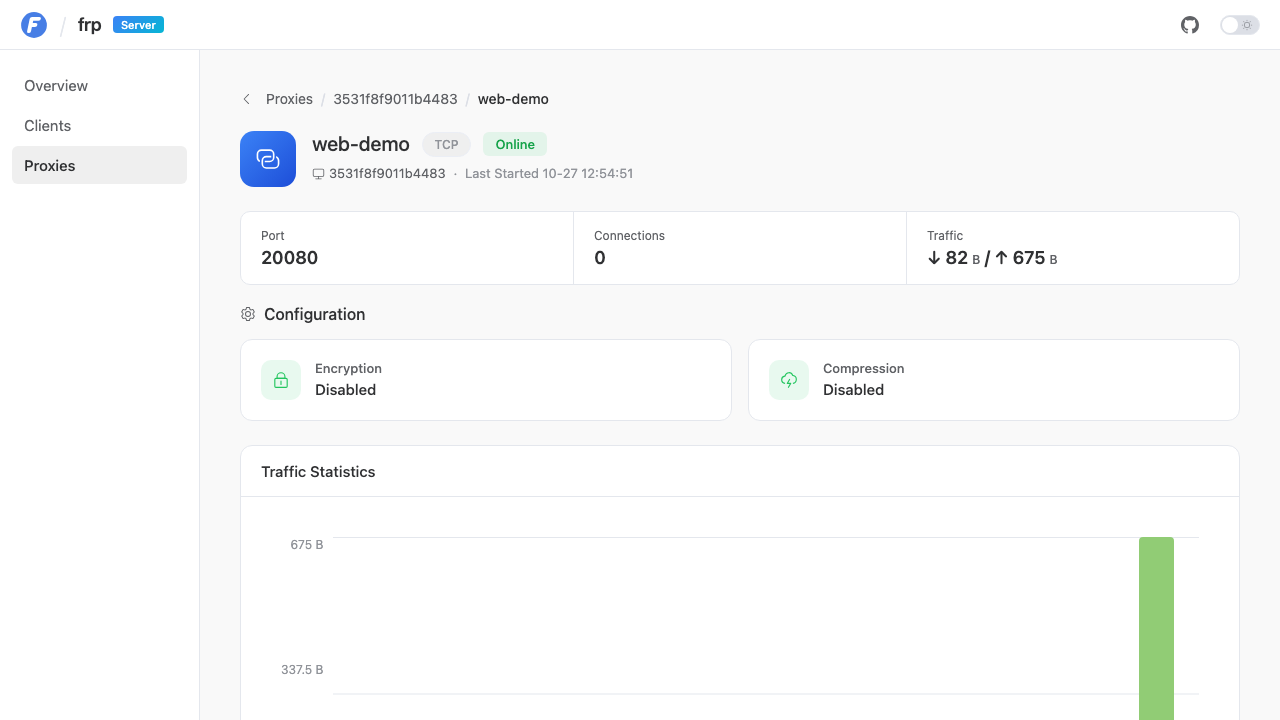Image resolution: width=1280 pixels, height=720 pixels.
Task: Click the Online status badge
Action: (515, 144)
